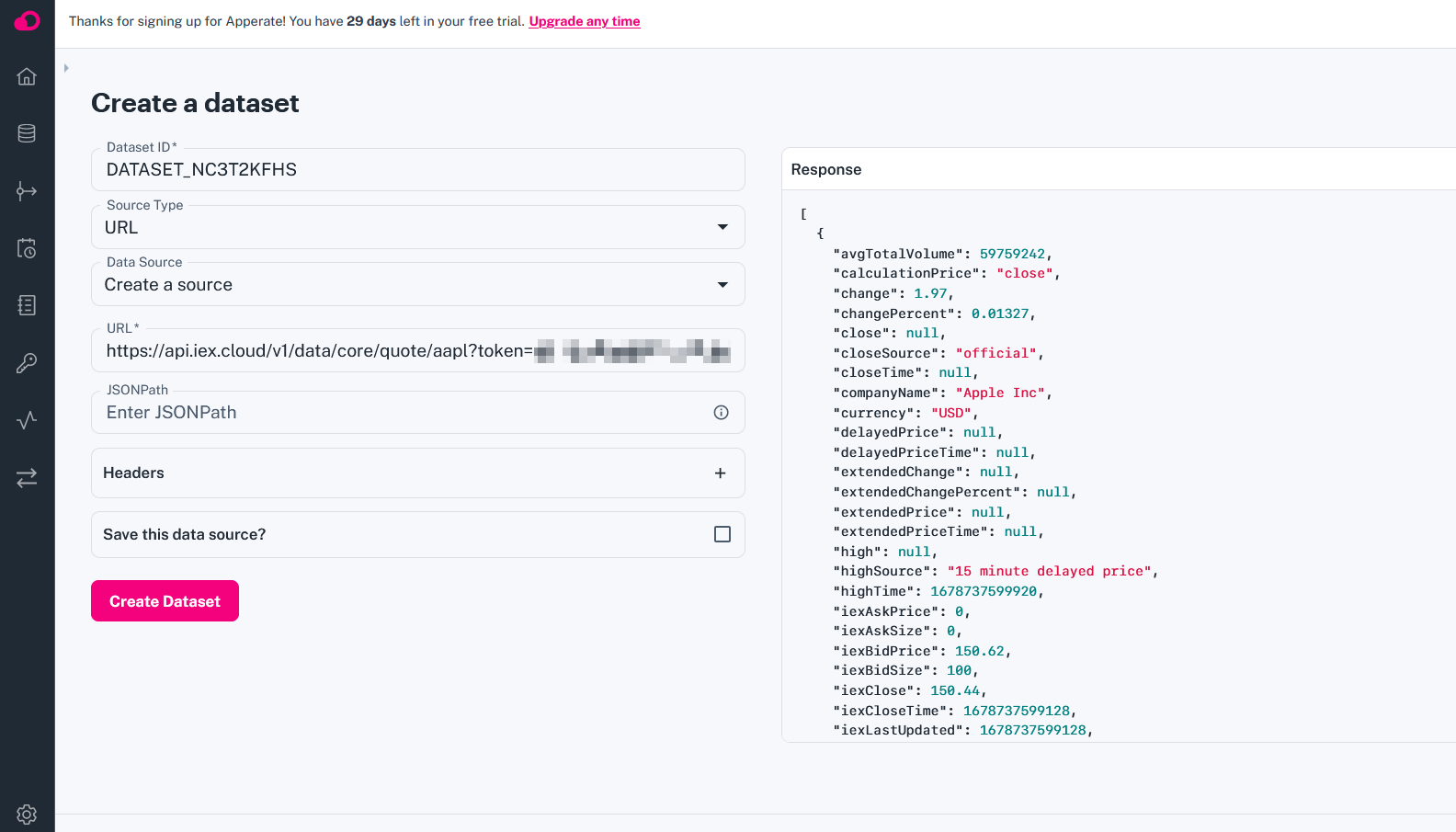Viewport: 1456px width, 832px height.
Task: Follow the Upgrade any time link
Action: click(x=585, y=21)
